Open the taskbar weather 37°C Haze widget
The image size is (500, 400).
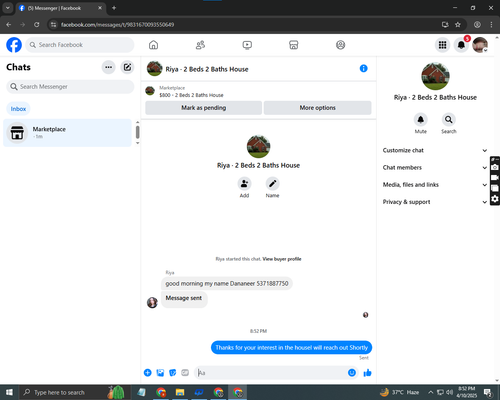(399, 392)
